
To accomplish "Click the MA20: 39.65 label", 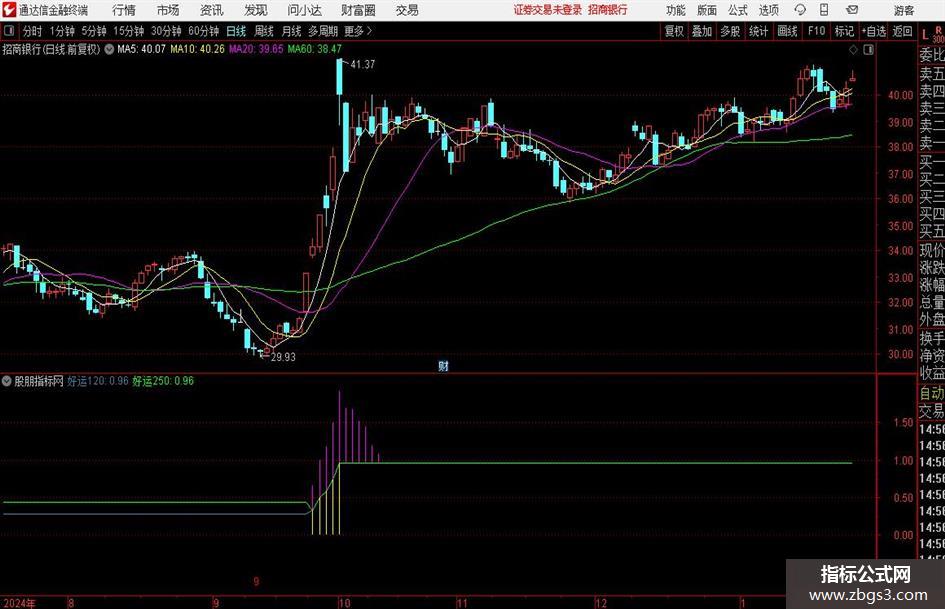I will [256, 49].
